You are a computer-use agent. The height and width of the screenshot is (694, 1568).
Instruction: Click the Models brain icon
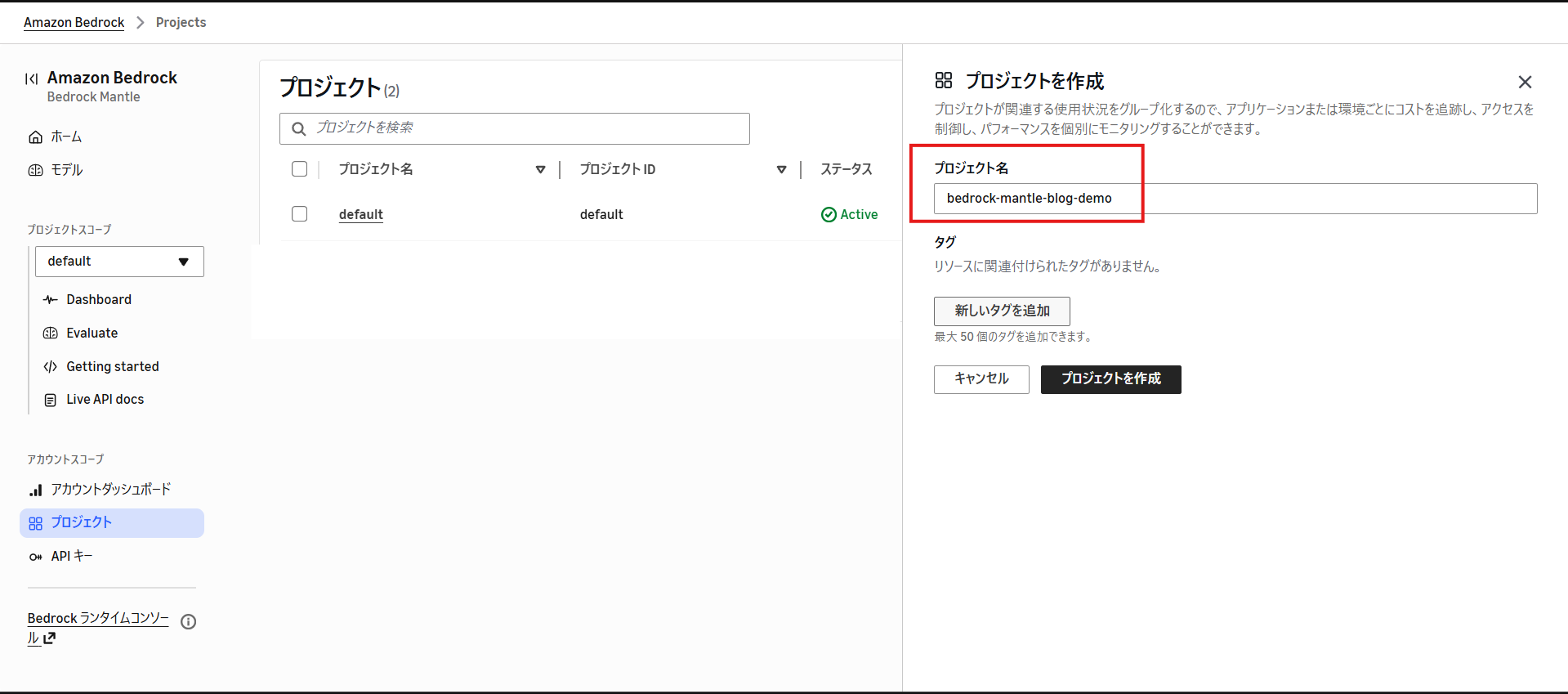(x=35, y=170)
